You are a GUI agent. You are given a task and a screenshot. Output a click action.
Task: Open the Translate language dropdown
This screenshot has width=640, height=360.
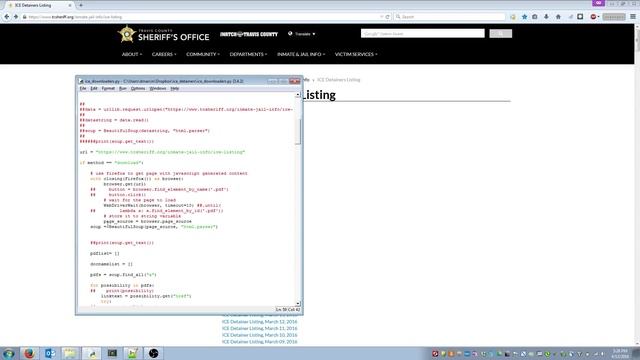(302, 34)
